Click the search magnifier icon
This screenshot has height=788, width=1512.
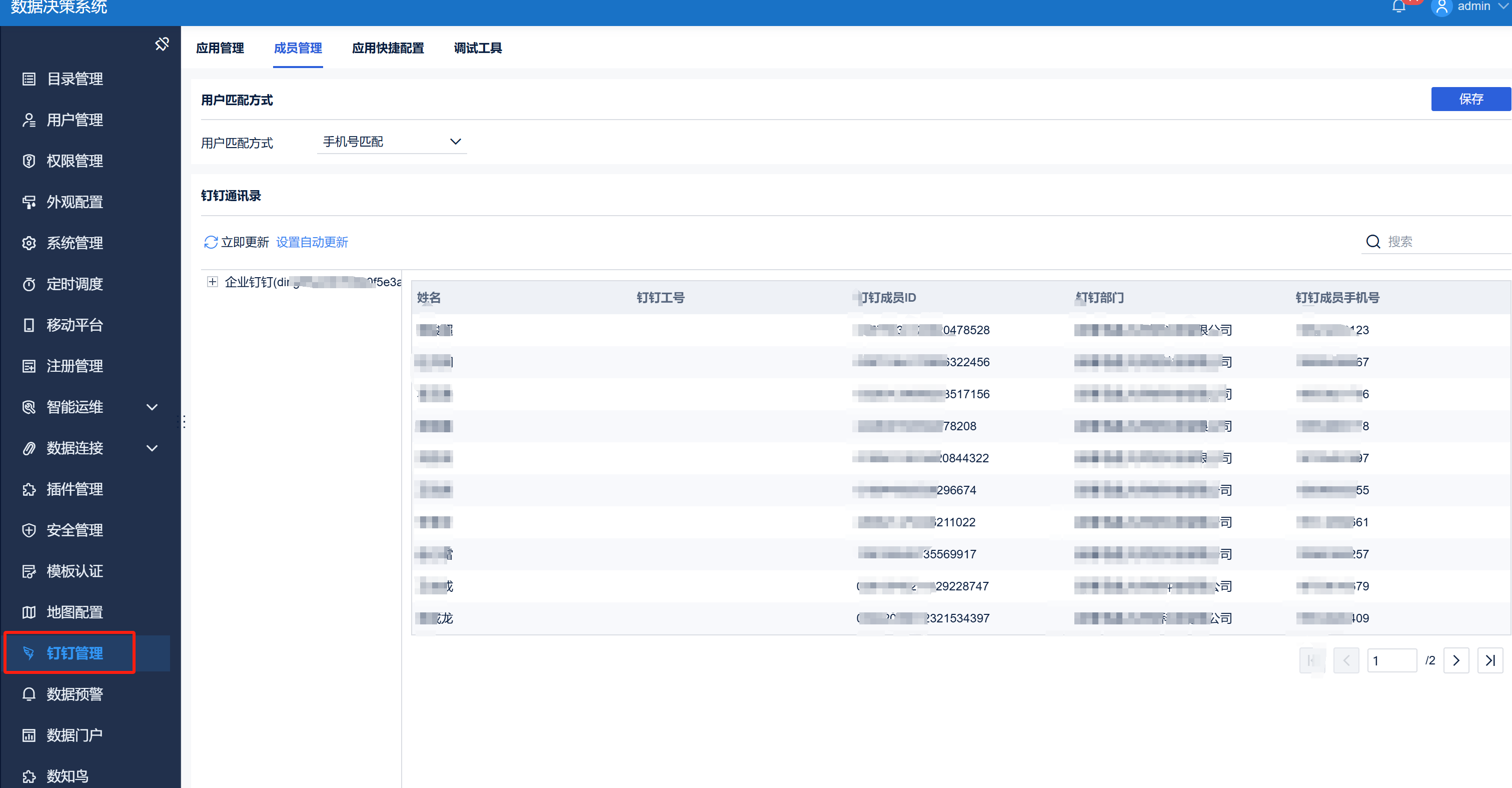click(1373, 241)
